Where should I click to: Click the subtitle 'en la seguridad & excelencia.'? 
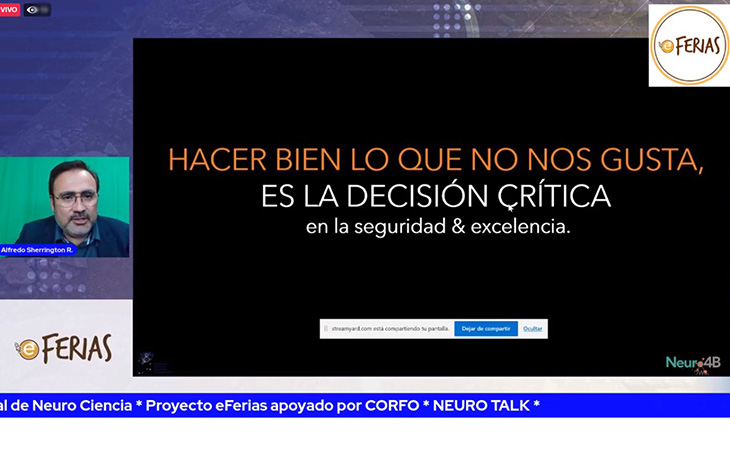(x=438, y=227)
